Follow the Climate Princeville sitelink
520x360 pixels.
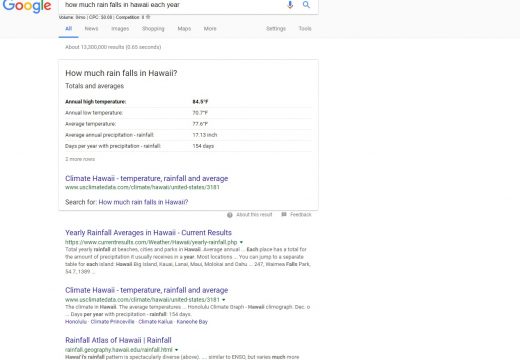tap(112, 322)
